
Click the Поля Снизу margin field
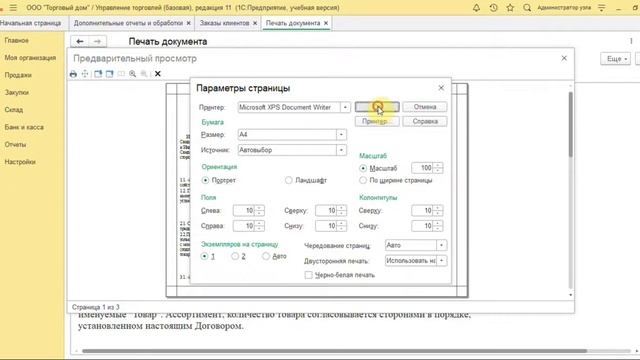pyautogui.click(x=327, y=226)
